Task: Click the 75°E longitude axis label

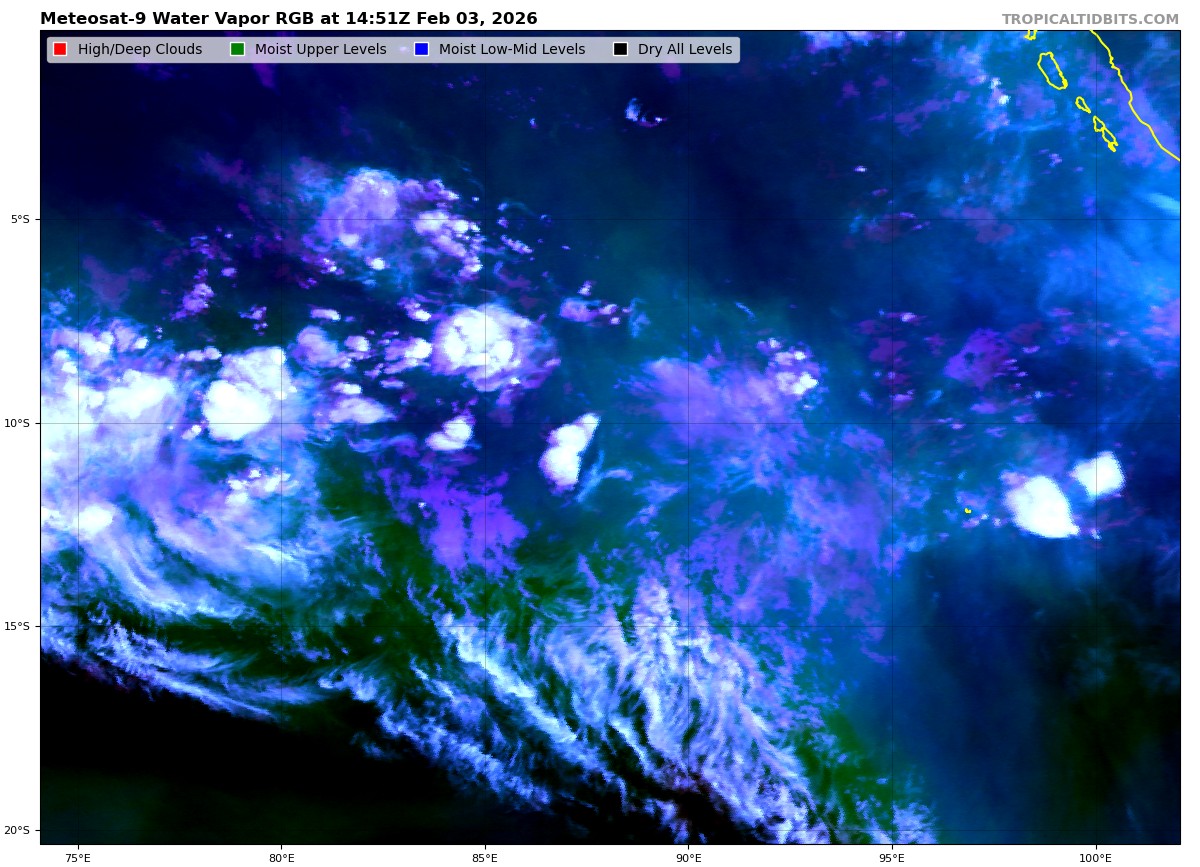Action: (78, 857)
